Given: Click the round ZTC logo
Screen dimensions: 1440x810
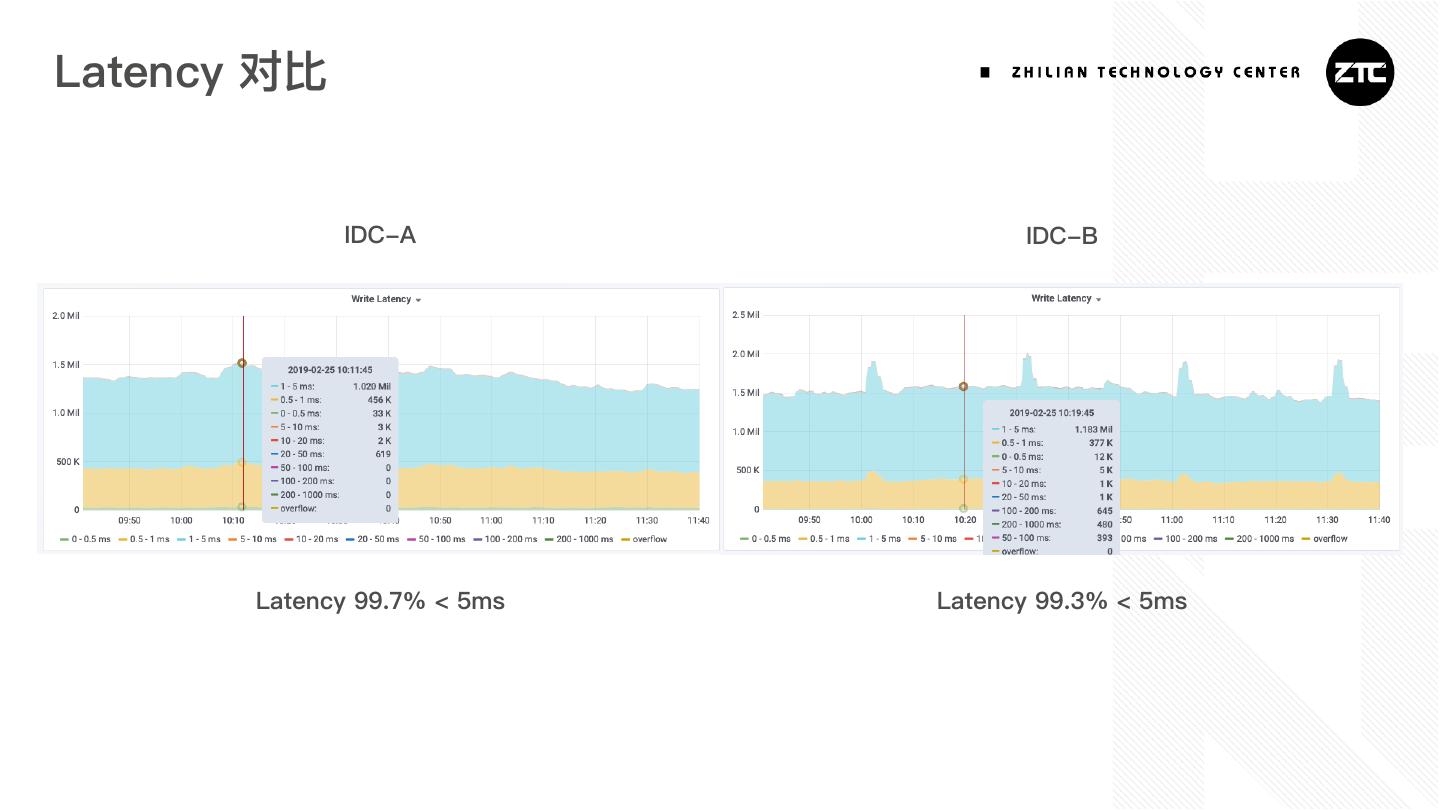Looking at the screenshot, I should [x=1360, y=72].
